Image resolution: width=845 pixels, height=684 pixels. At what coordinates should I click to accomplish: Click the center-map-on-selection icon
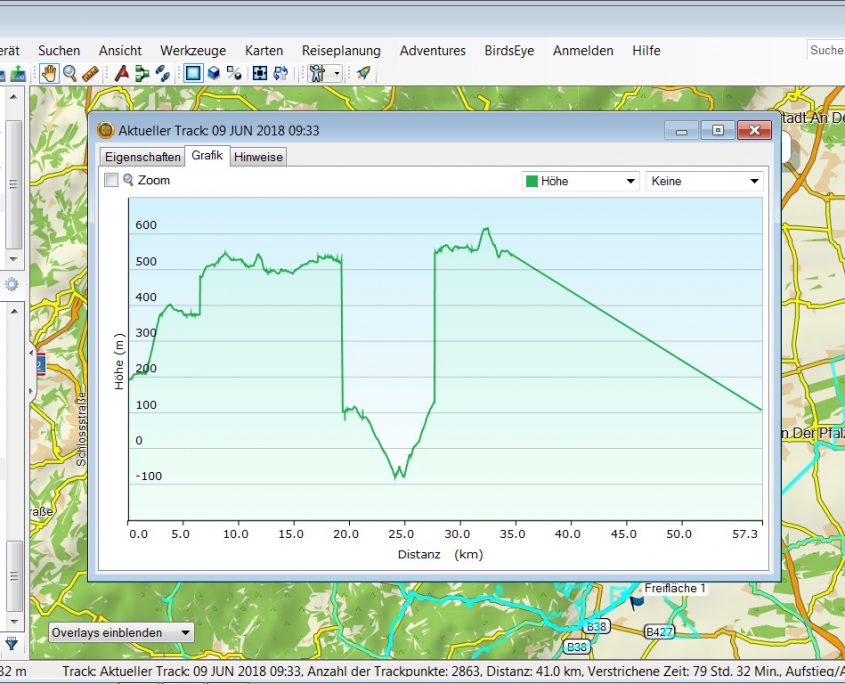(260, 73)
